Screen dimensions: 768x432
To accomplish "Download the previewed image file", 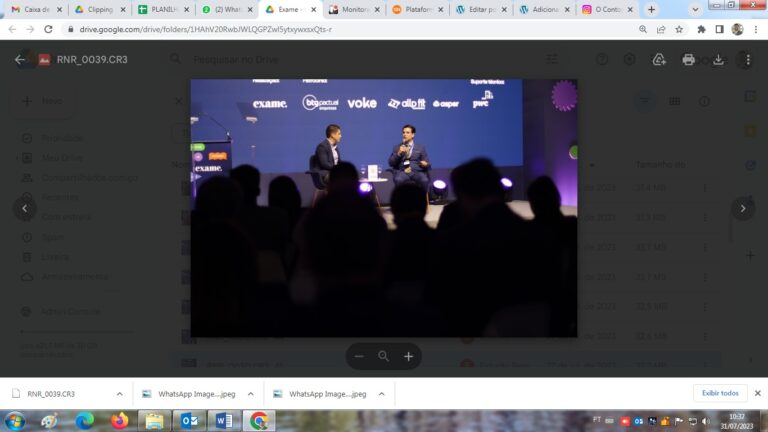I will 718,60.
